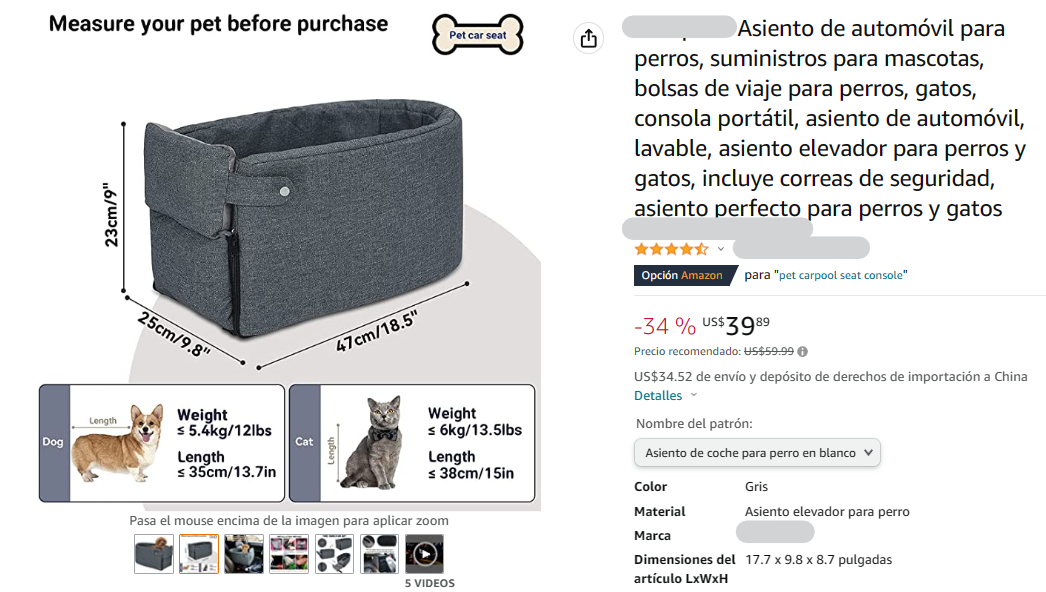Click the Pet car seat bone icon

478,35
